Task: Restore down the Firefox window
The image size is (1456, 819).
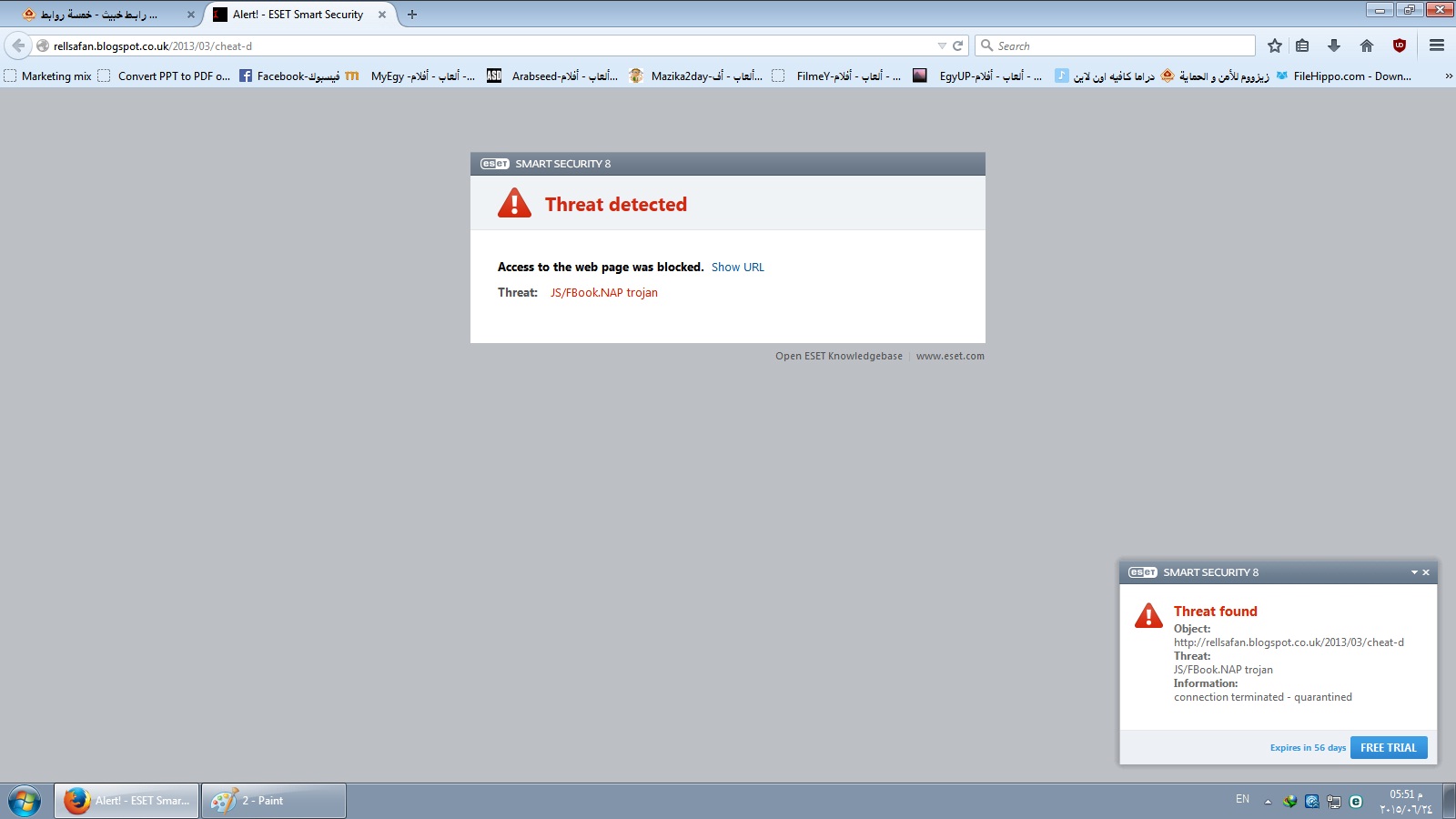Action: 1409,10
